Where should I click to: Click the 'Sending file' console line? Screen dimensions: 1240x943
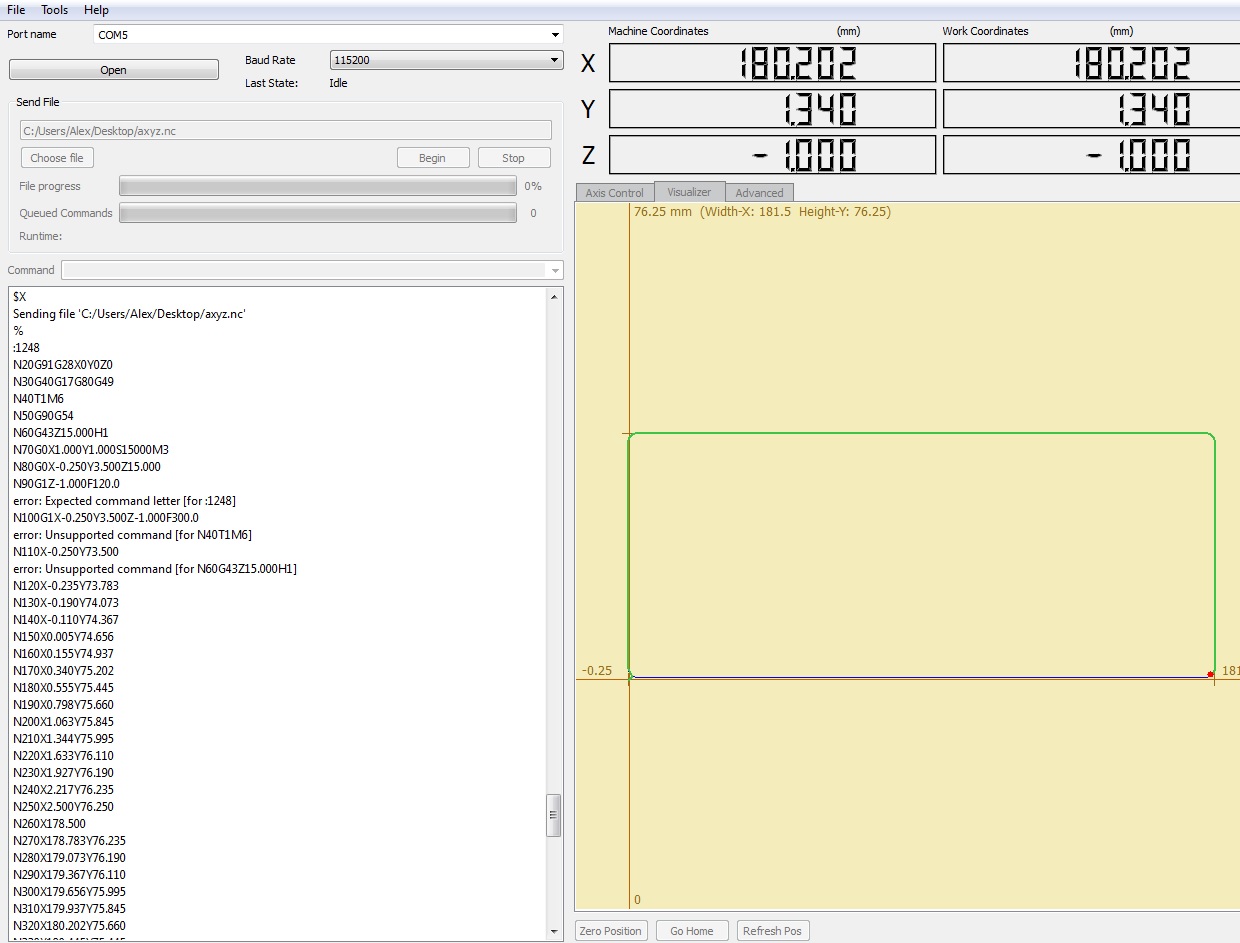tap(130, 314)
